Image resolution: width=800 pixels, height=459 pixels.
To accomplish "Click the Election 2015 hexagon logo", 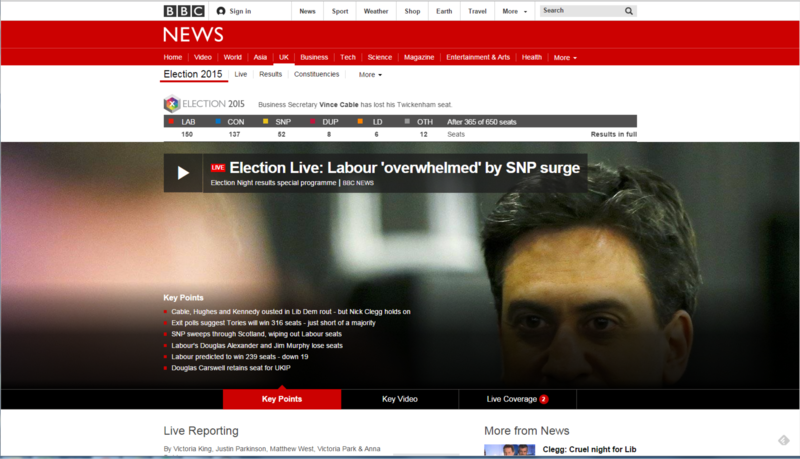I will point(172,104).
